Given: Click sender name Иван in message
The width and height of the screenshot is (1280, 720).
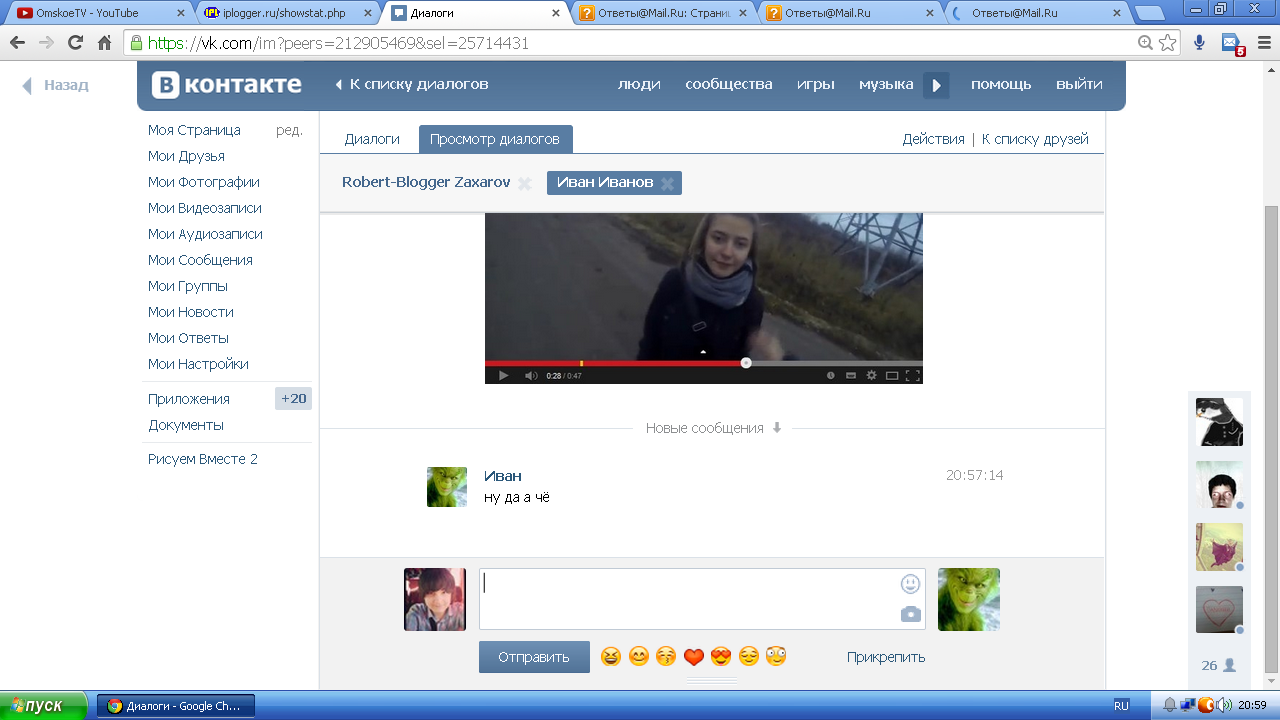Looking at the screenshot, I should coord(503,476).
